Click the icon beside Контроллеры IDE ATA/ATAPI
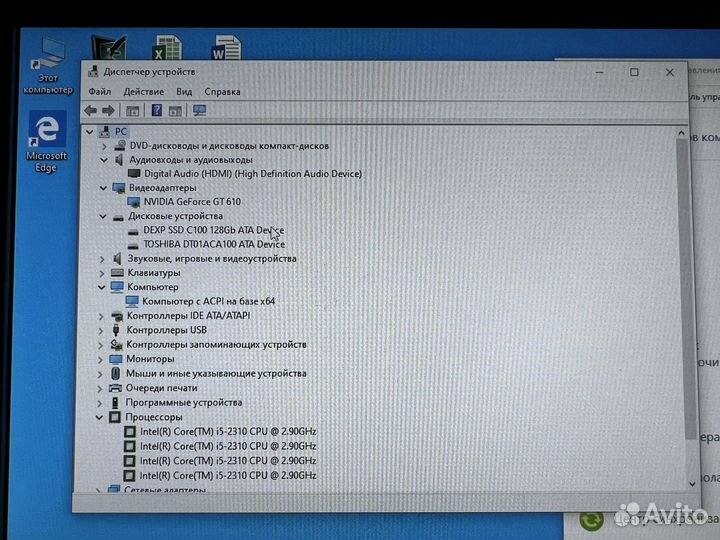 pyautogui.click(x=117, y=316)
